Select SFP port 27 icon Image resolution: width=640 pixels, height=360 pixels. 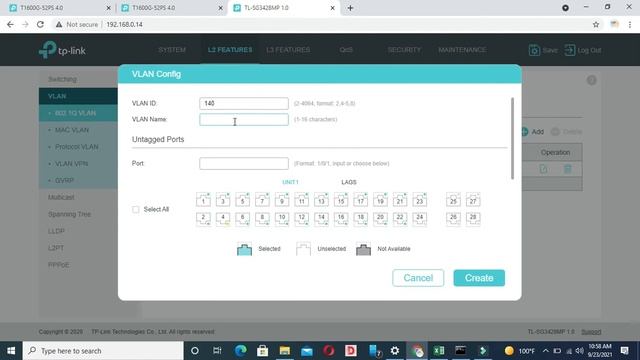pyautogui.click(x=473, y=200)
